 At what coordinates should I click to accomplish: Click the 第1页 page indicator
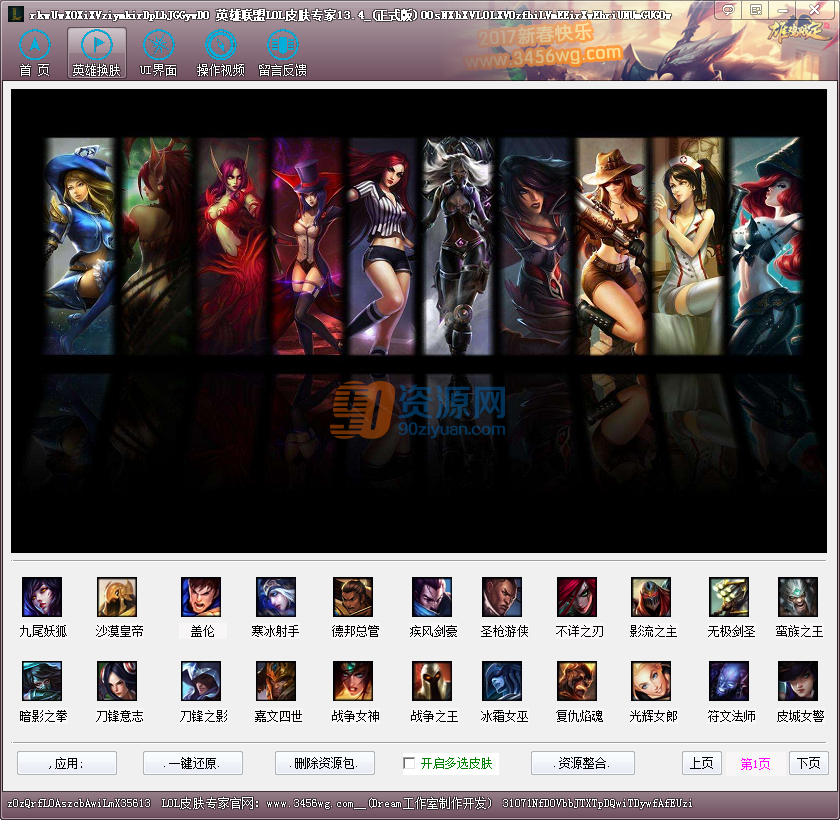tap(755, 764)
